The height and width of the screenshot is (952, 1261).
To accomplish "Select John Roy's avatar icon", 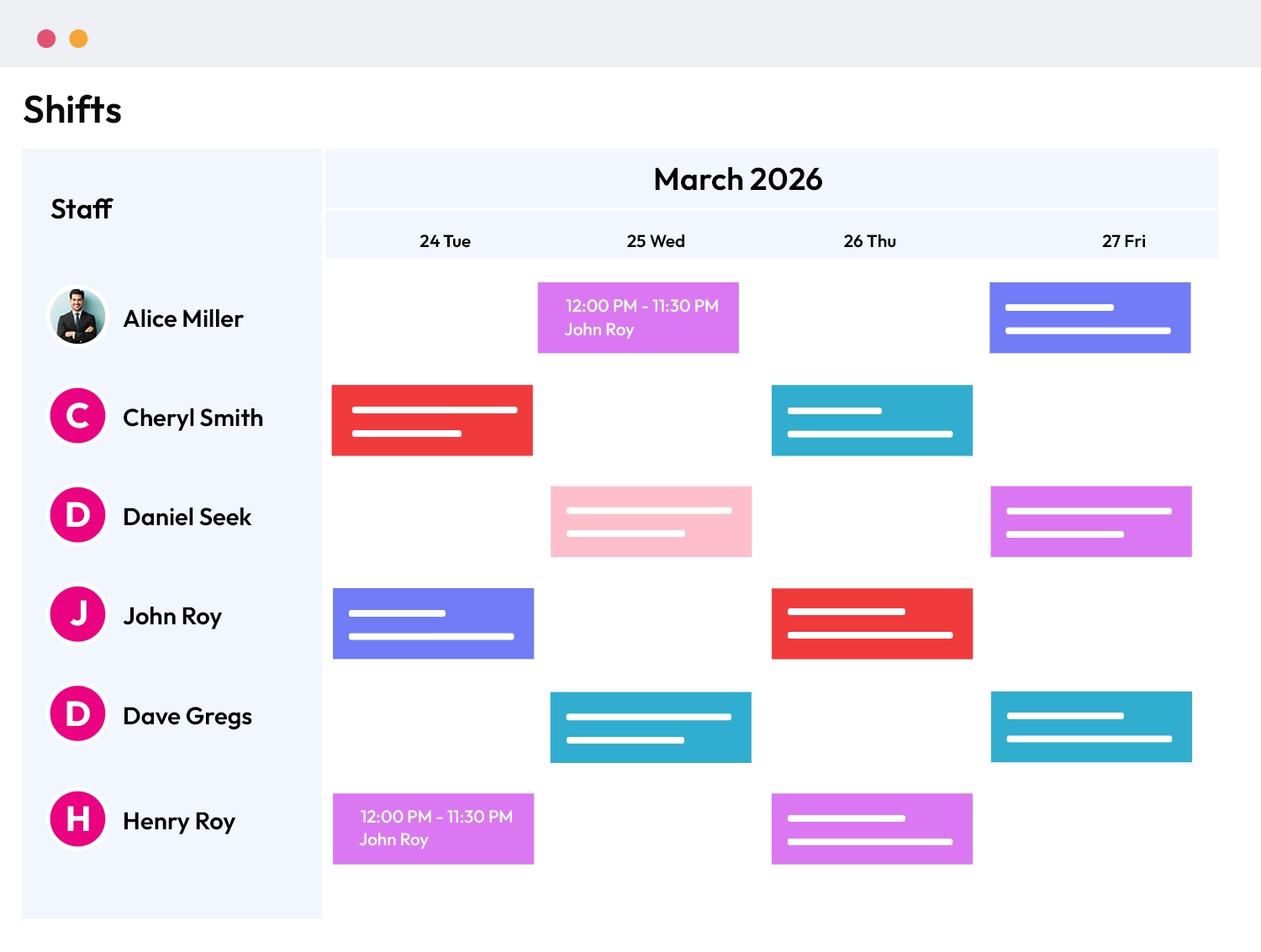I will pos(77,614).
